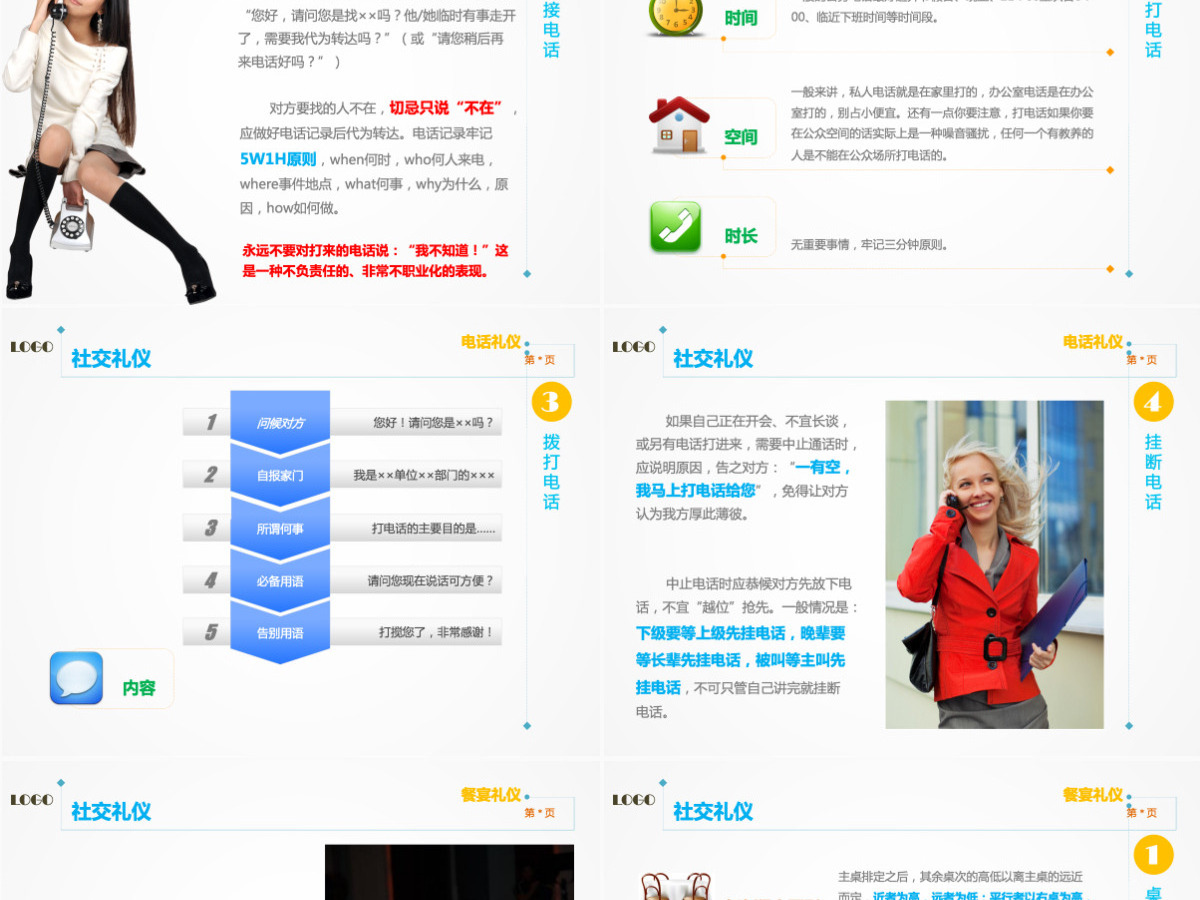
Task: Click the blue 5W1H原则 text
Action: click(x=278, y=158)
